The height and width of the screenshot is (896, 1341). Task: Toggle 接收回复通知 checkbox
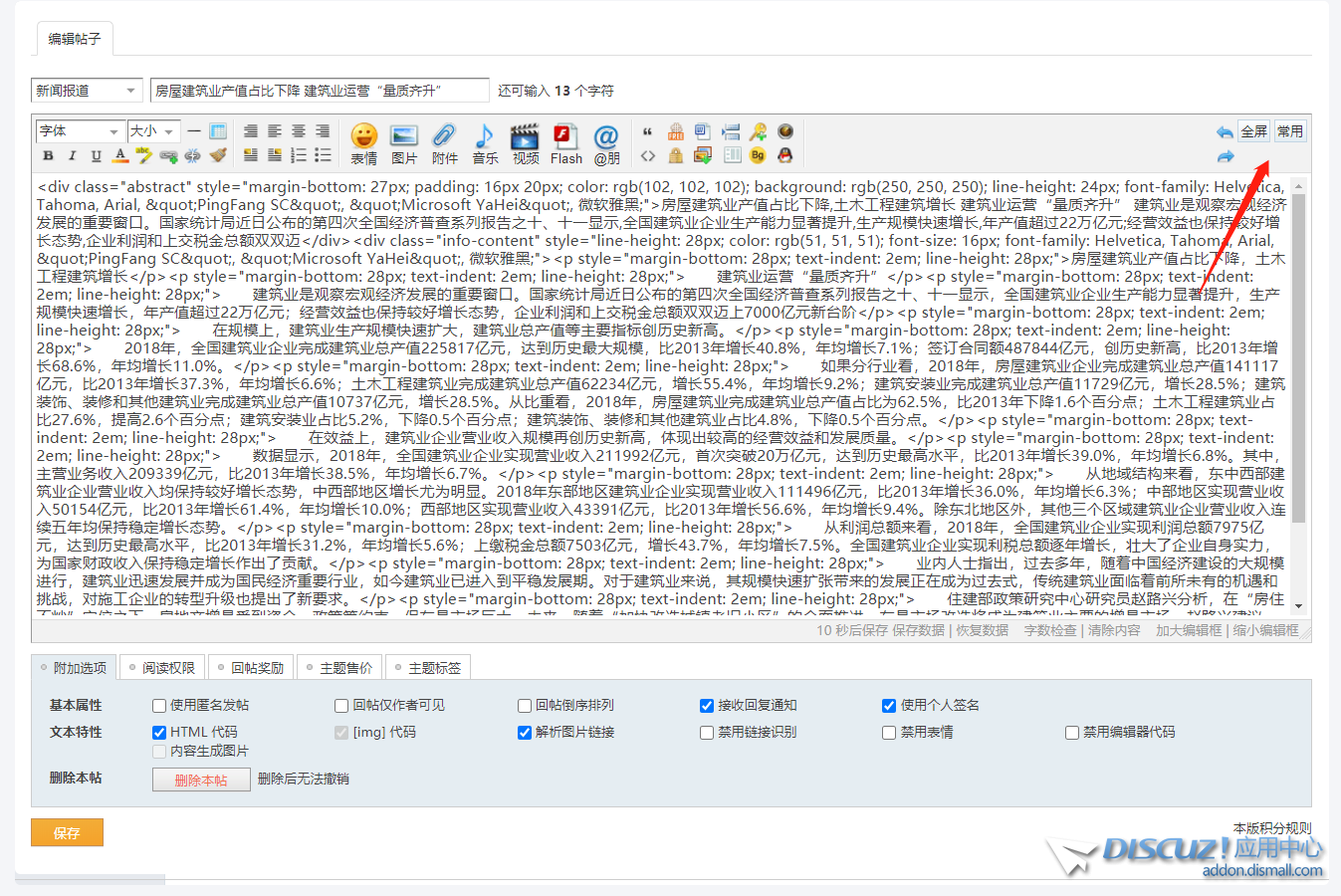707,706
